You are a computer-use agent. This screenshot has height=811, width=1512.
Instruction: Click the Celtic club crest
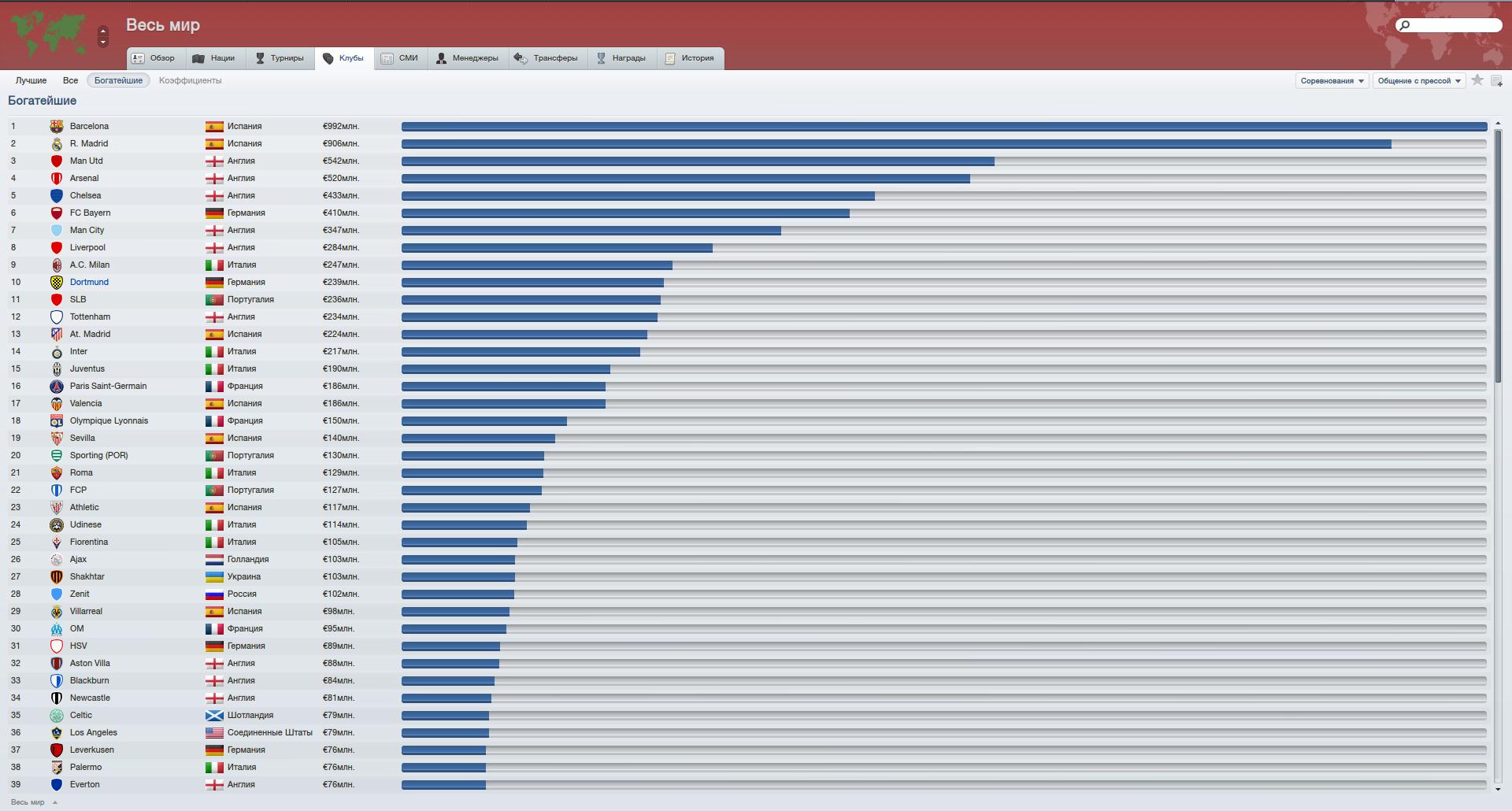click(57, 715)
